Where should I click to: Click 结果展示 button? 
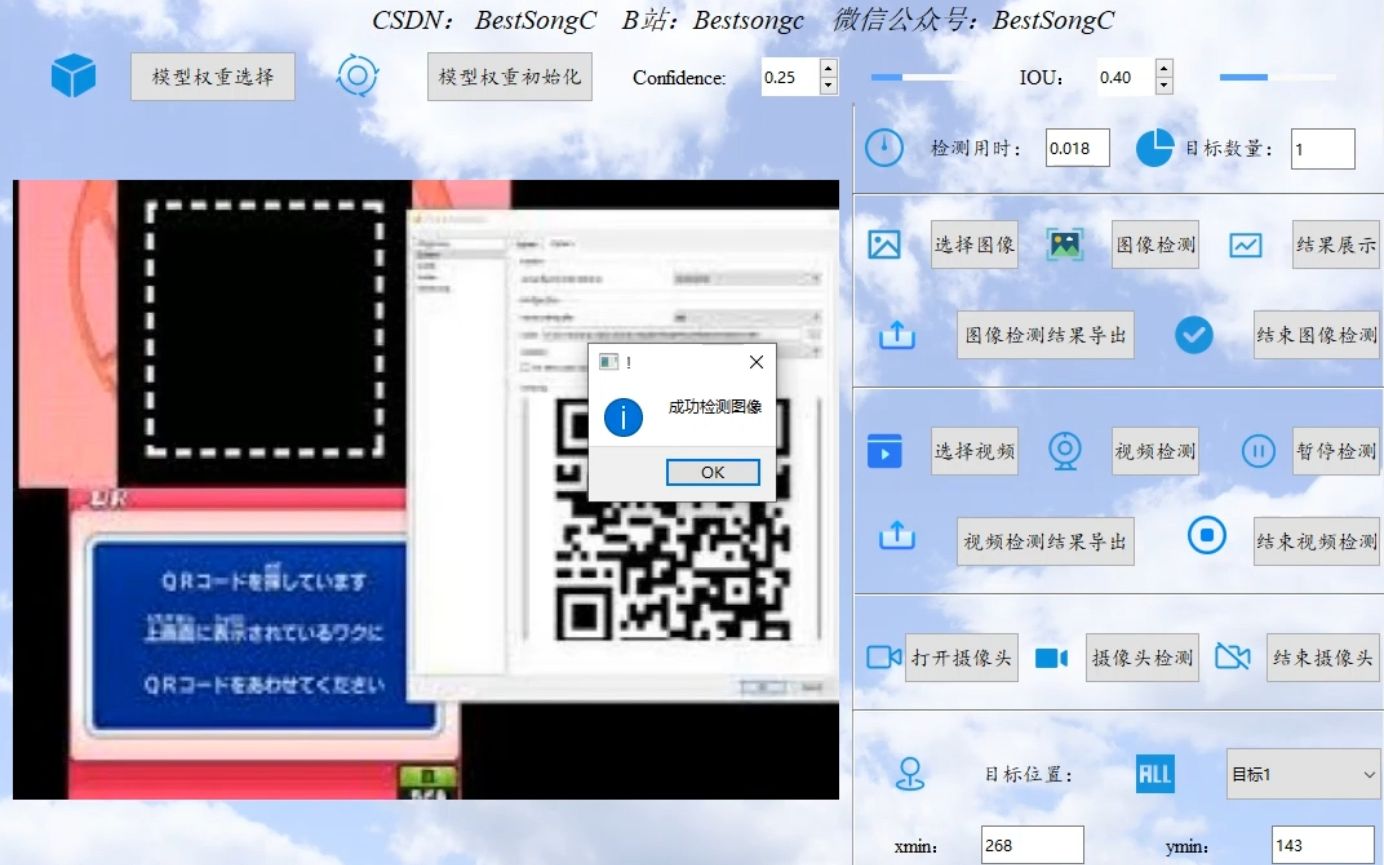click(x=1336, y=244)
